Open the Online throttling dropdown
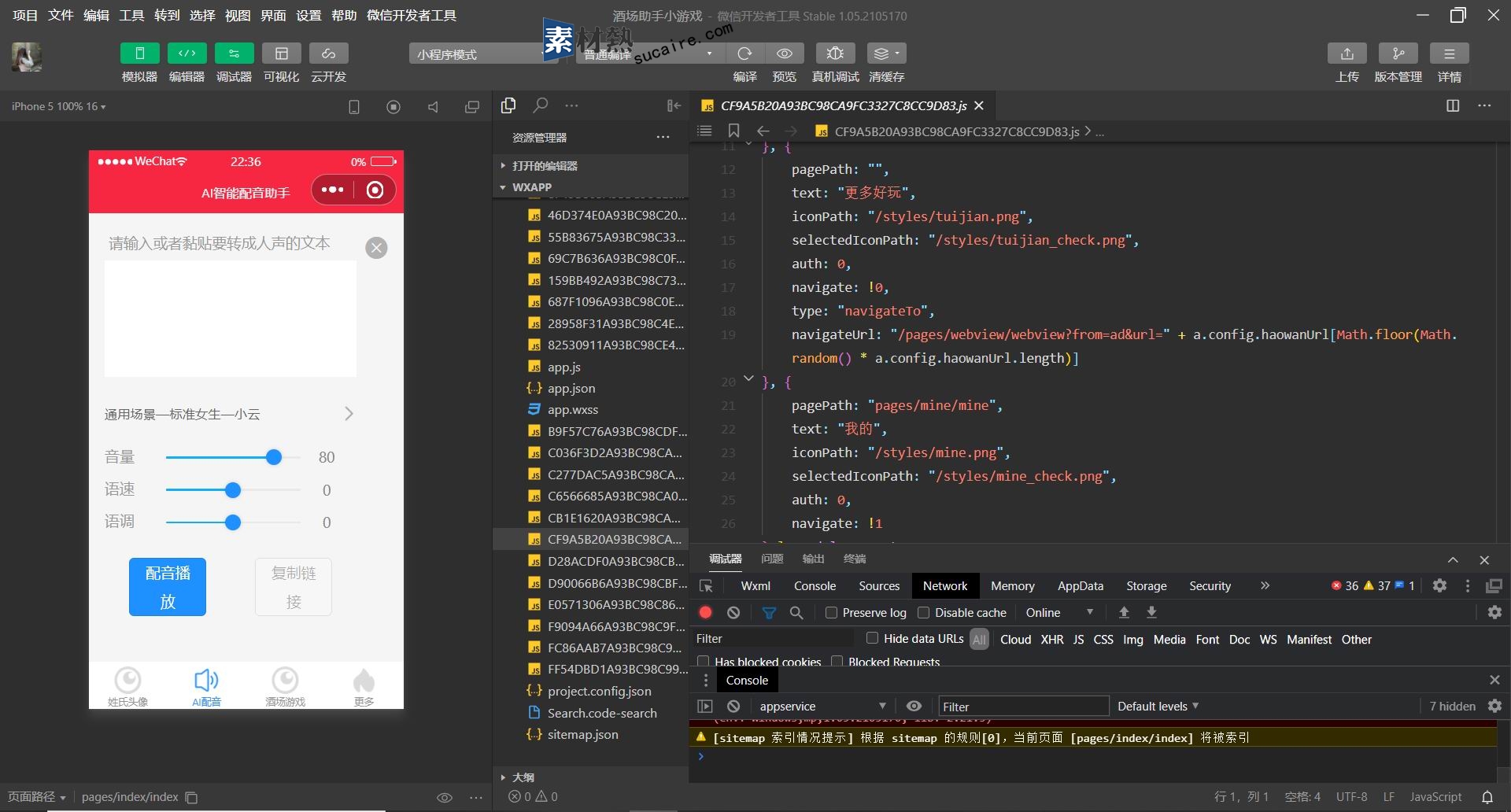The width and height of the screenshot is (1511, 812). coord(1059,612)
